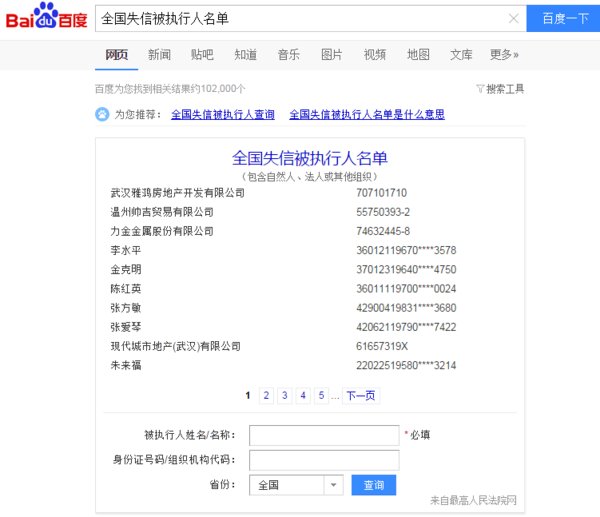The image size is (600, 517).
Task: Click the name 朱来福
Action: coord(126,365)
